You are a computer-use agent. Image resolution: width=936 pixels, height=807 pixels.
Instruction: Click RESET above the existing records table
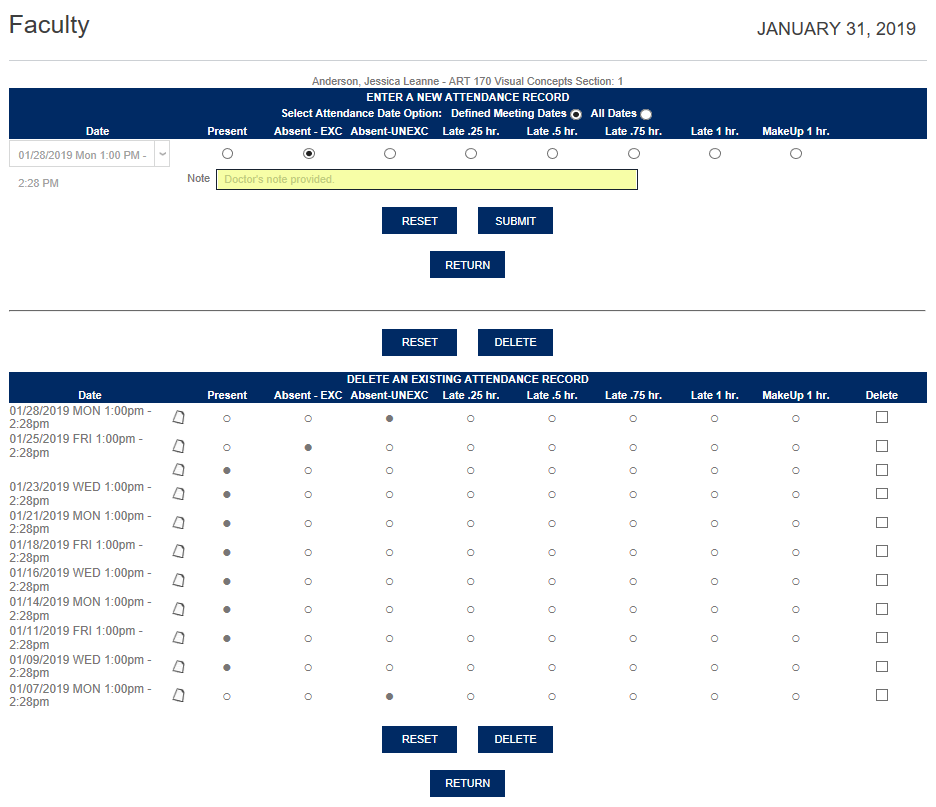pyautogui.click(x=420, y=342)
